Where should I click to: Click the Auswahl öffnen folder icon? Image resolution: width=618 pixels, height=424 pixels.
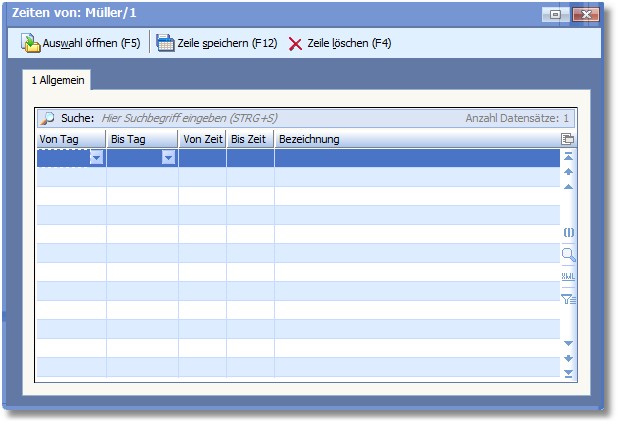[x=30, y=43]
